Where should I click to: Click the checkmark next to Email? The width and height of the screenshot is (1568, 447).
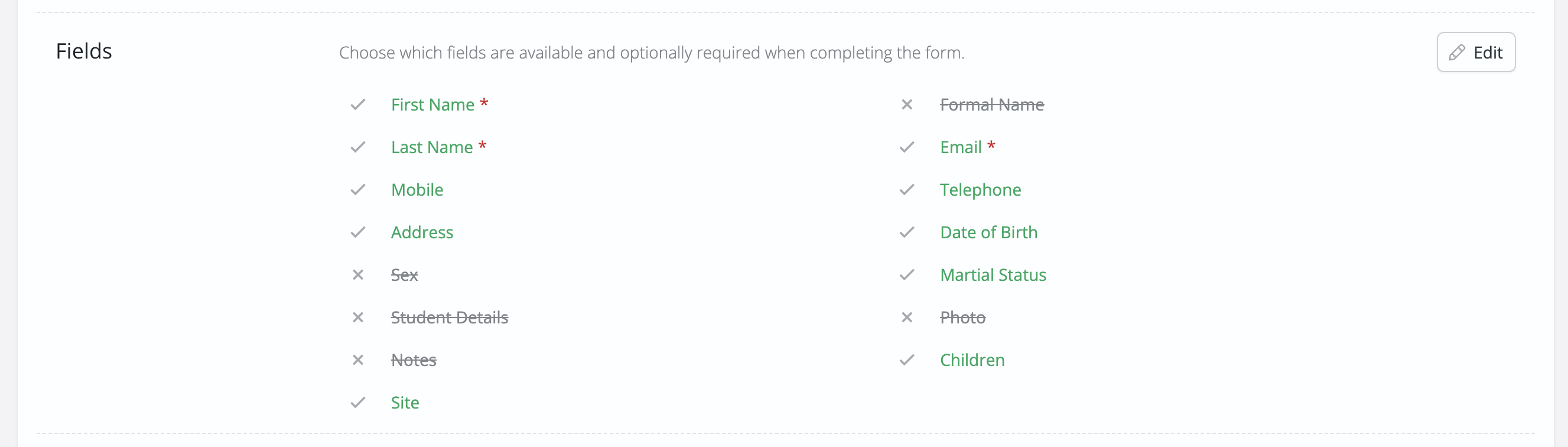click(x=906, y=147)
